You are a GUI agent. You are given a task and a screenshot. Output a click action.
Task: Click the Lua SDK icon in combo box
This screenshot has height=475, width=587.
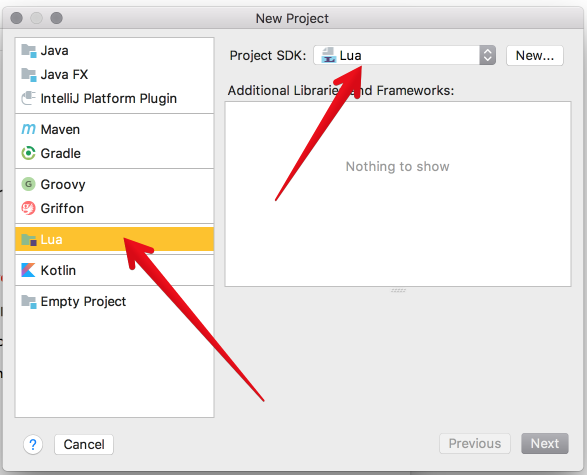[329, 55]
